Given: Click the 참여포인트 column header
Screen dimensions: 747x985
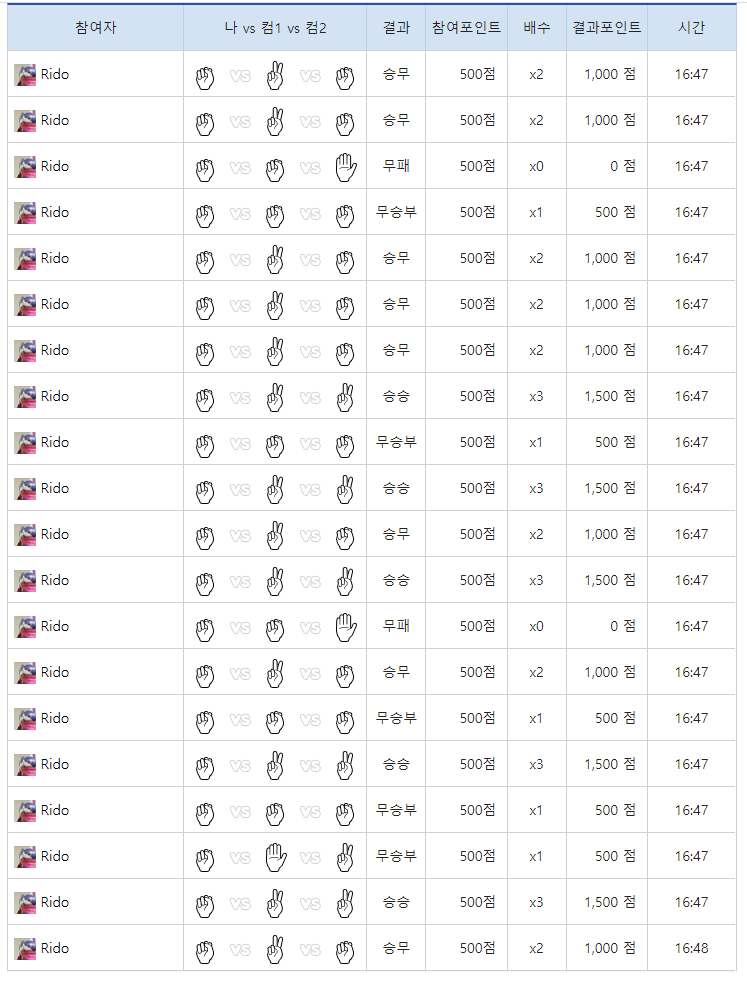Looking at the screenshot, I should [x=466, y=28].
